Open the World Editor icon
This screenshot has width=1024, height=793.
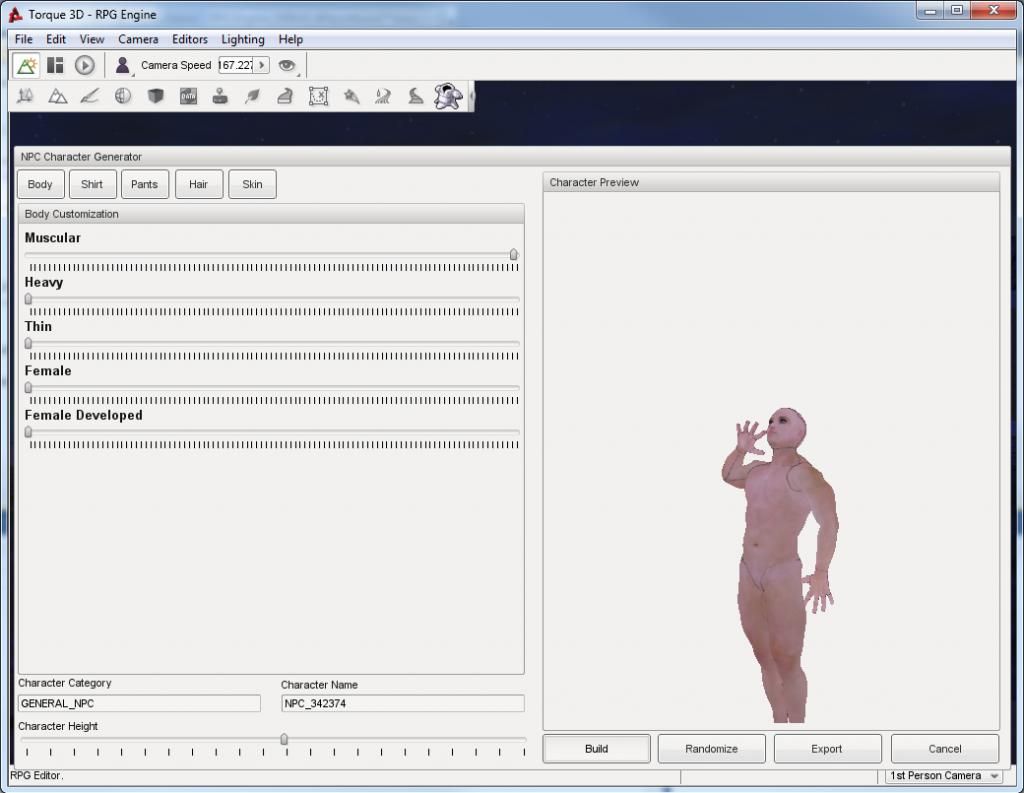click(27, 65)
